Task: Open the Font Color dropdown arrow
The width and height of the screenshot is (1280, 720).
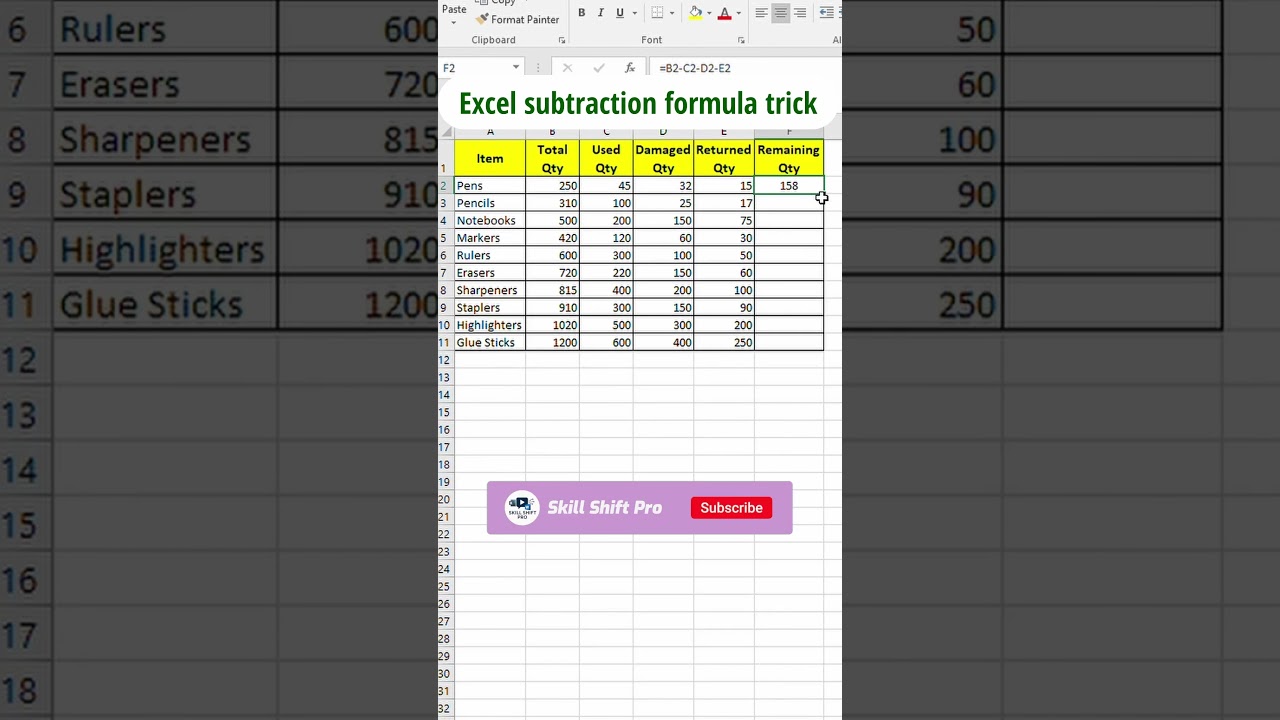Action: (738, 13)
